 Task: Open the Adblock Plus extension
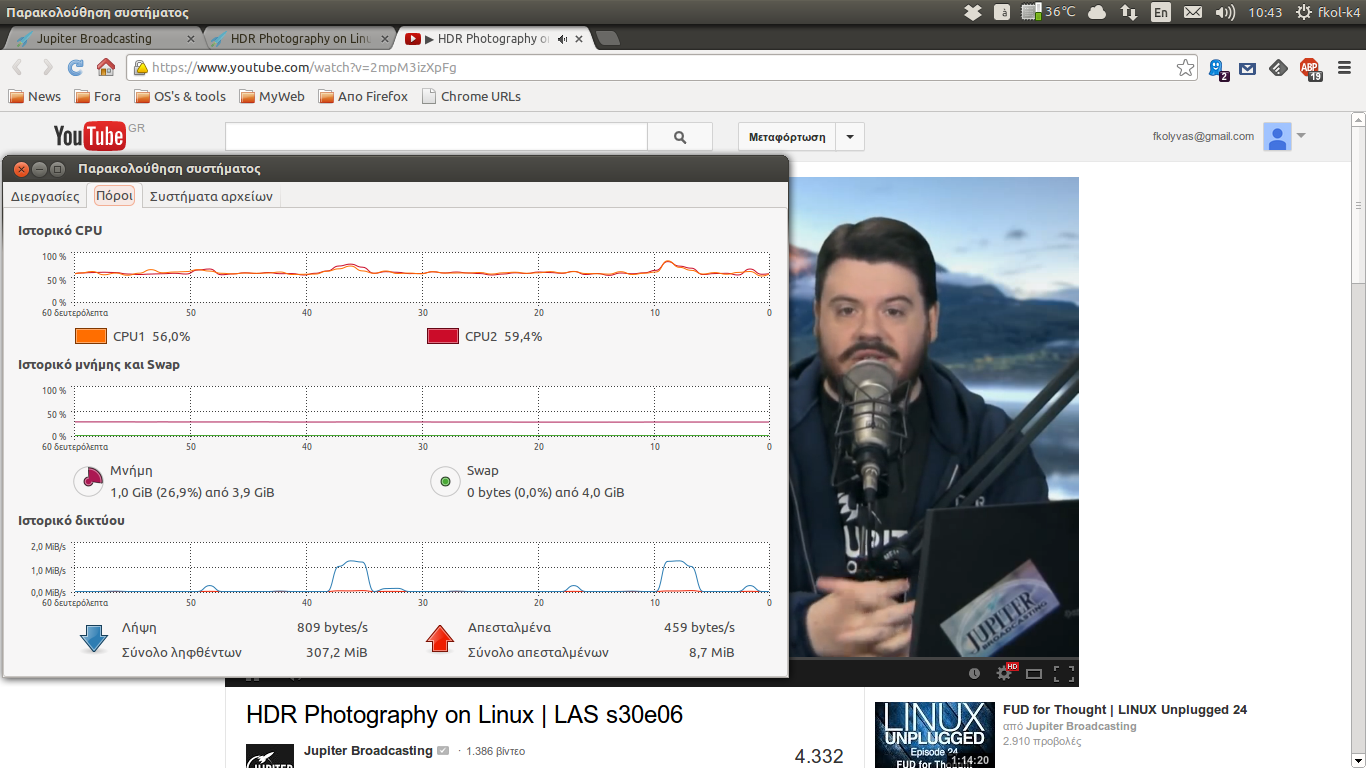1309,68
